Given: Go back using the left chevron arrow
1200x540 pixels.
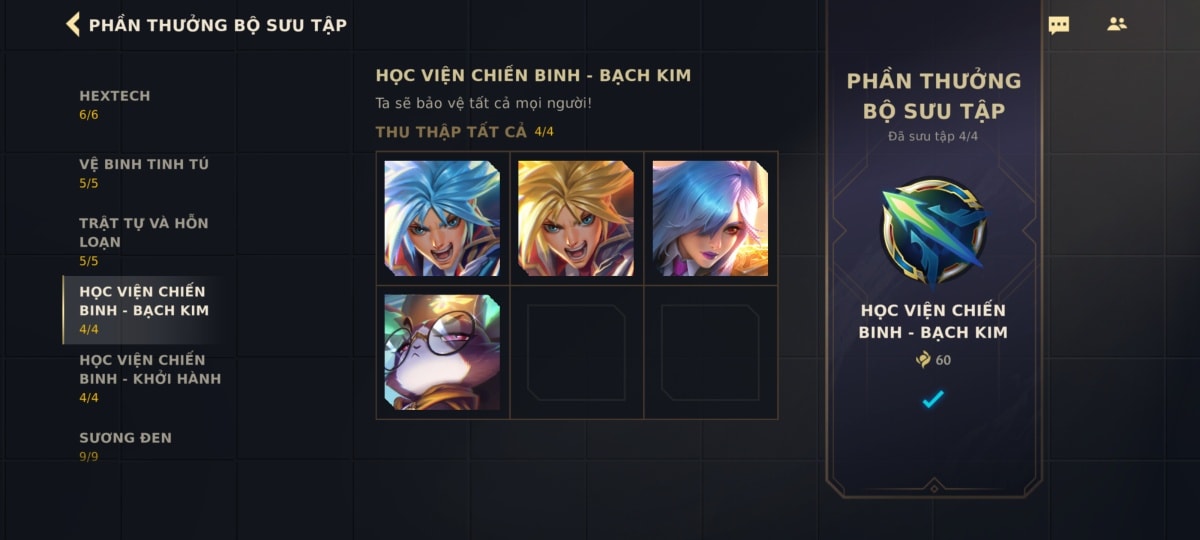Looking at the screenshot, I should pos(72,24).
